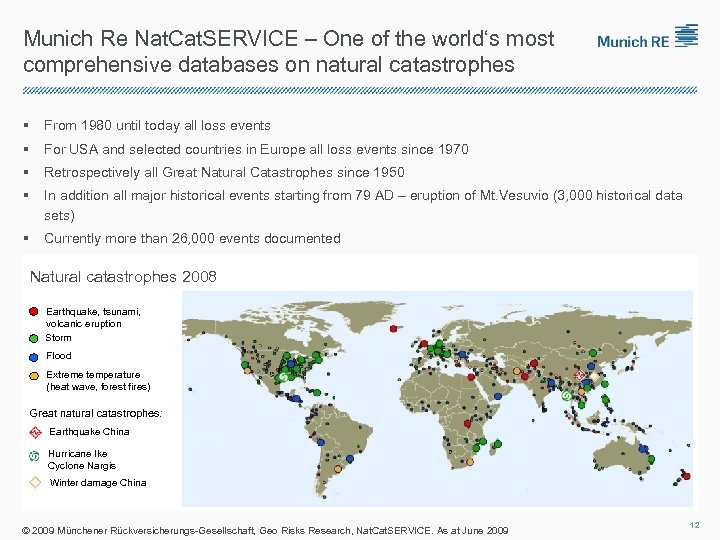Click the blue marker in Central America
The image size is (720, 540).
tap(296, 399)
